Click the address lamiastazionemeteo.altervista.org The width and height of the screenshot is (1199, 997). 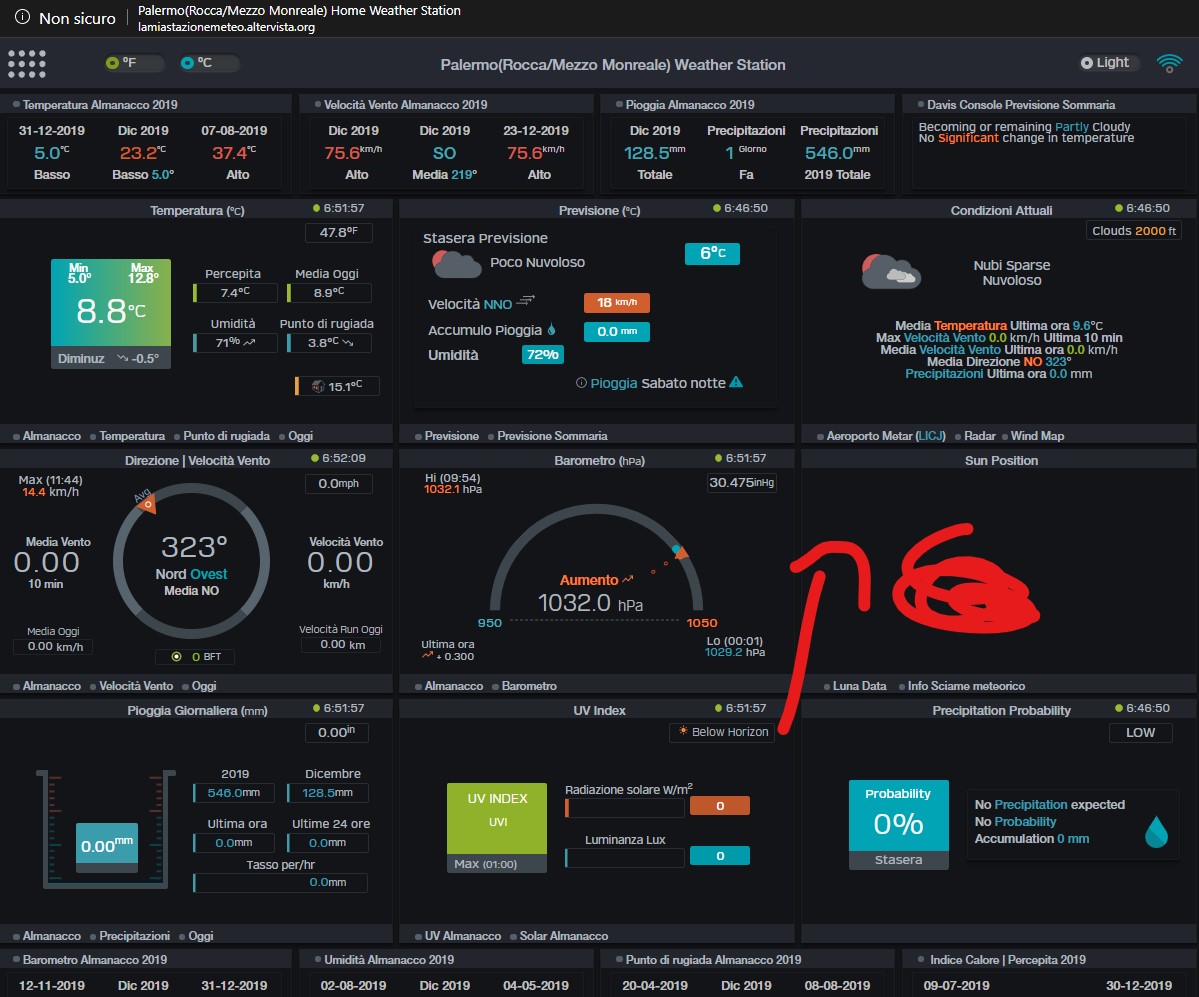226,27
